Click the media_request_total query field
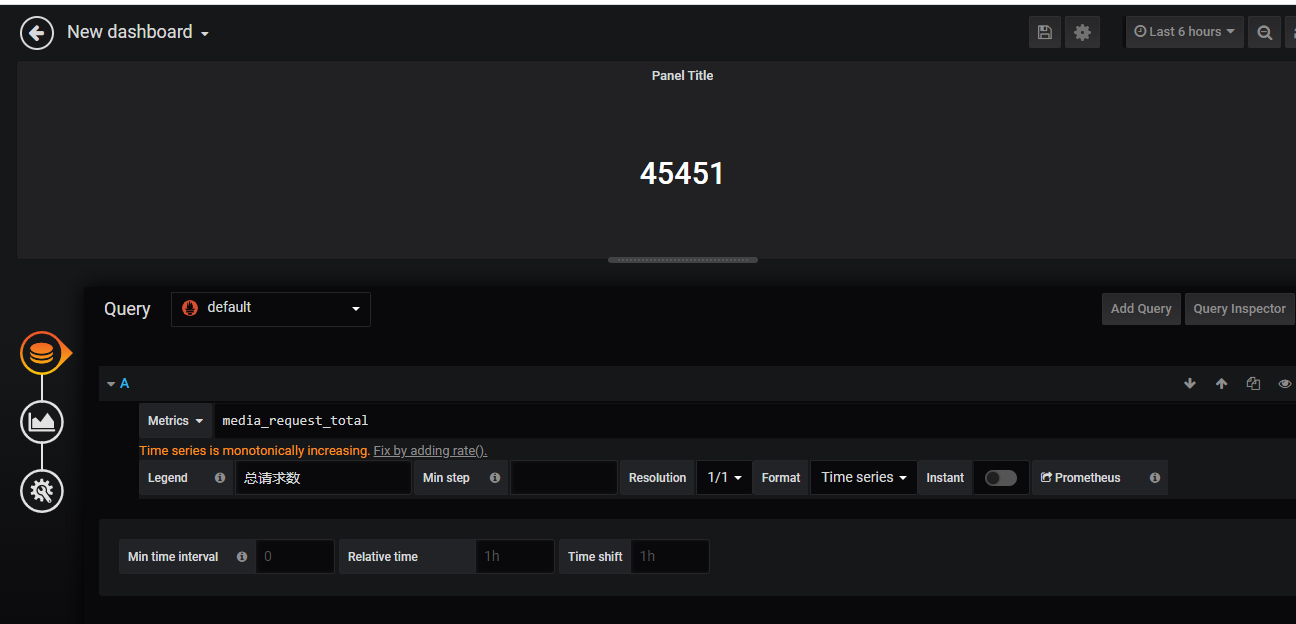The width and height of the screenshot is (1296, 624). pos(755,421)
